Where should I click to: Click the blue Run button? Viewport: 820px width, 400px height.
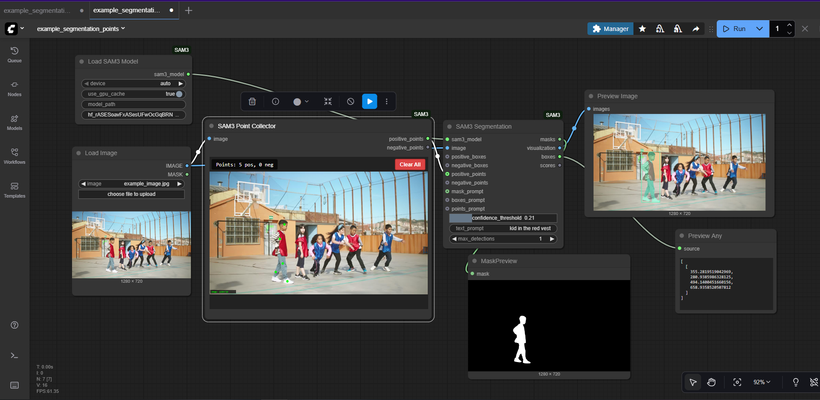tap(734, 29)
